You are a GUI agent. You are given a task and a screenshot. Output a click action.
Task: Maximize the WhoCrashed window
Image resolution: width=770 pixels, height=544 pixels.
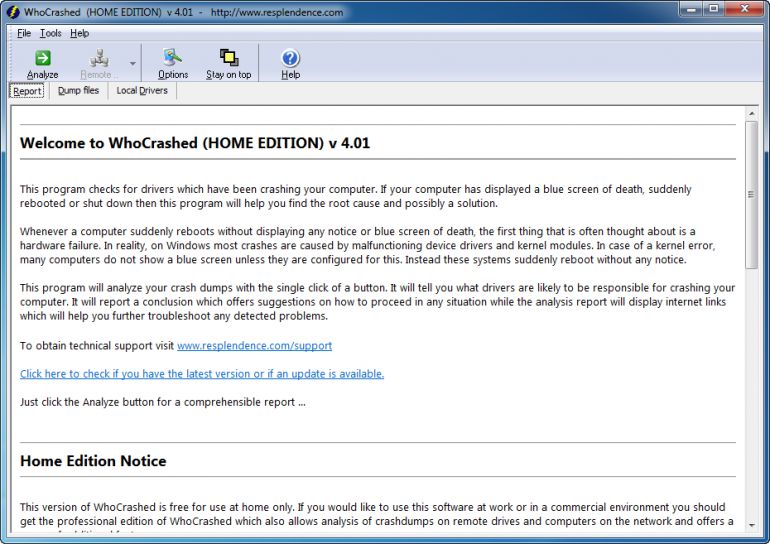714,9
